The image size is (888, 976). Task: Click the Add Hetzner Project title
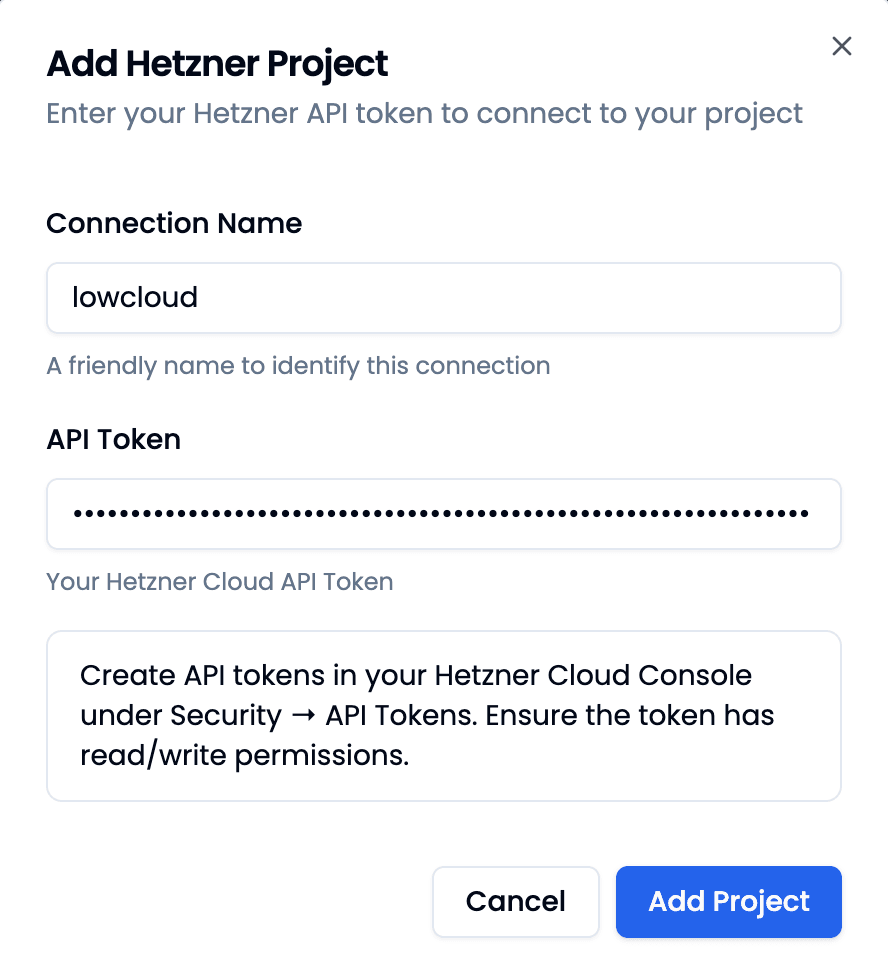(x=217, y=63)
